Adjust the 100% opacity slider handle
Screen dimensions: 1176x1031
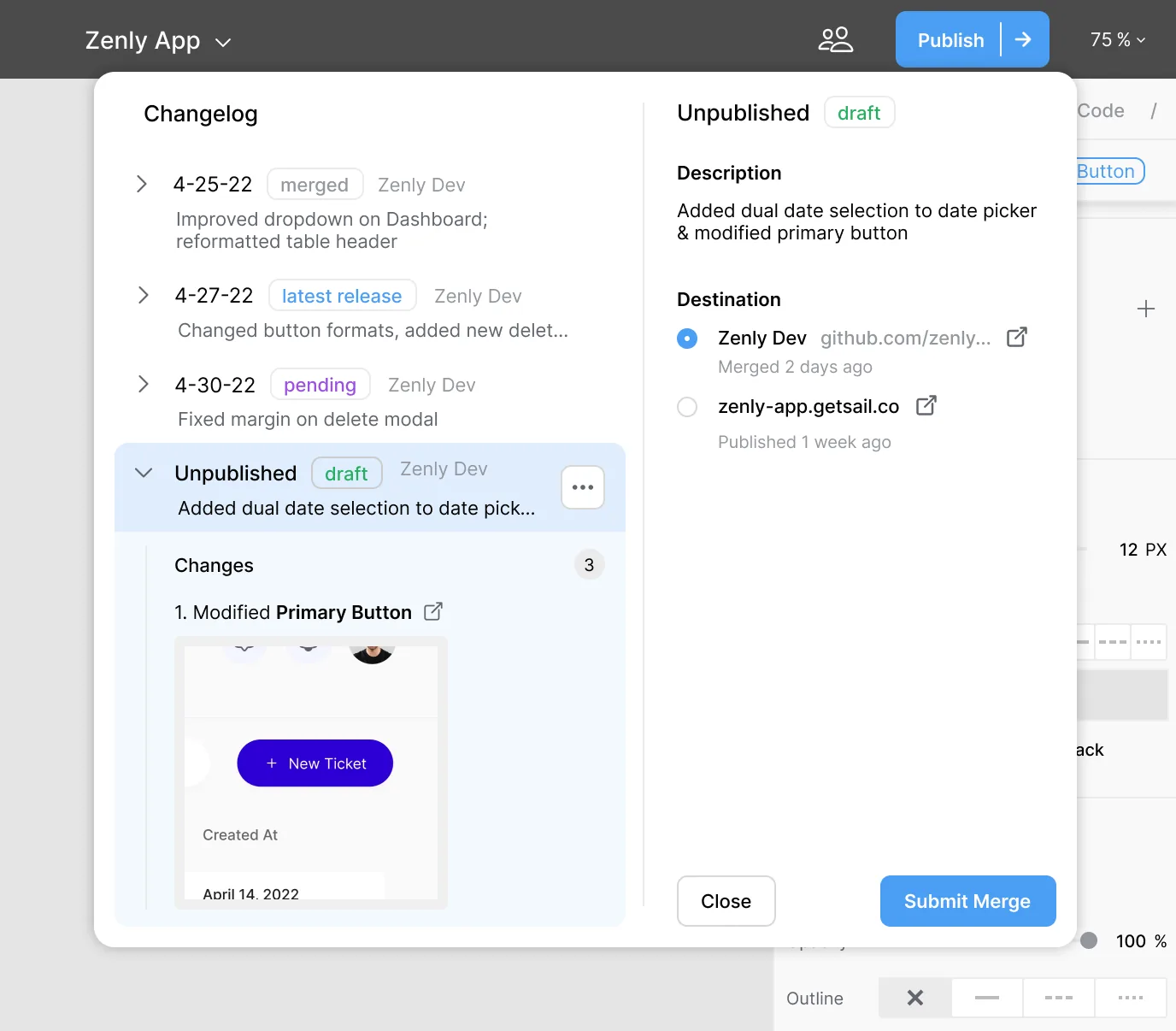click(x=1089, y=940)
